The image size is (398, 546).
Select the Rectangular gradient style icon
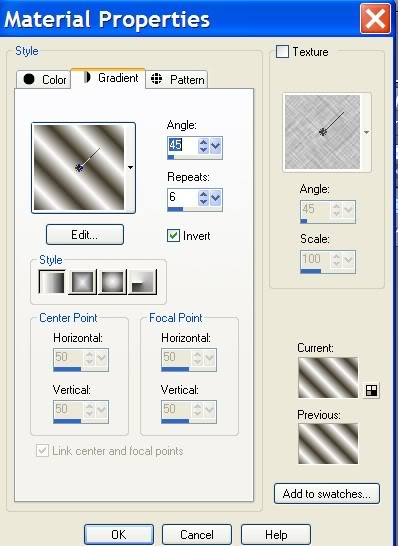83,282
